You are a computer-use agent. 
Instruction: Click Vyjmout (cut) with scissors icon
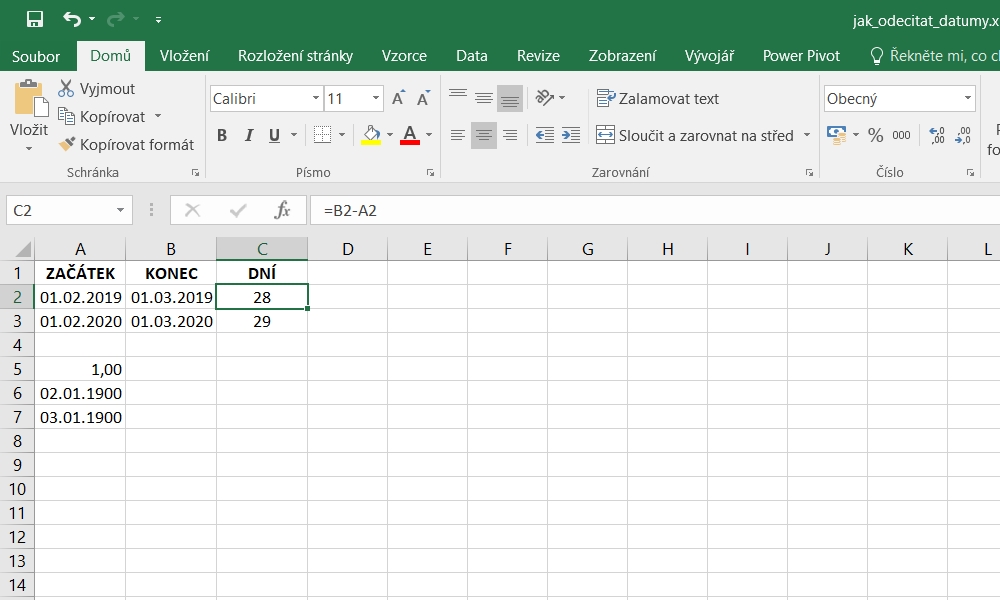[96, 89]
